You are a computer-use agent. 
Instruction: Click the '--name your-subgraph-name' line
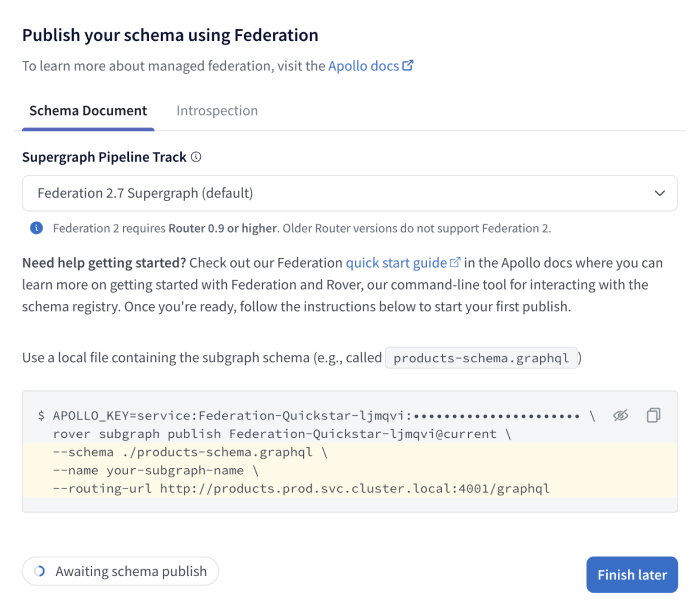point(156,470)
